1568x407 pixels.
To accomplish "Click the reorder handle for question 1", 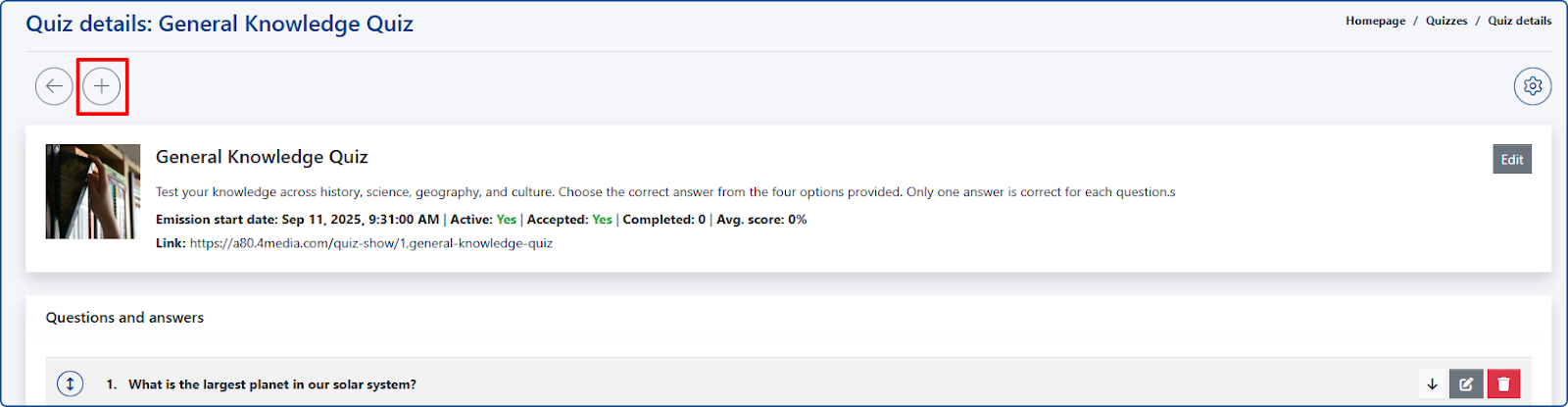I will click(x=70, y=384).
